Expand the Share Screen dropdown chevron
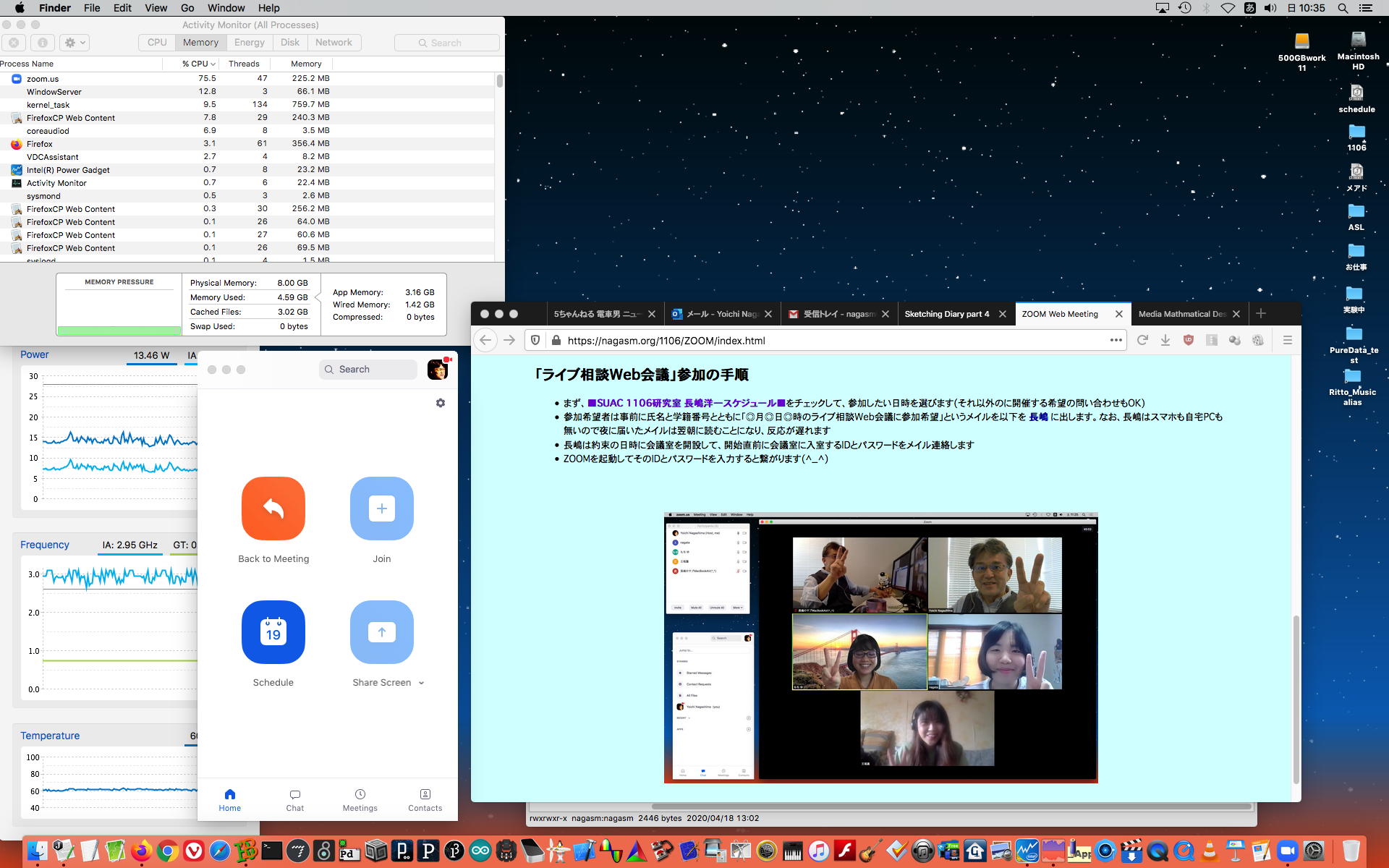The image size is (1389, 868). [421, 683]
